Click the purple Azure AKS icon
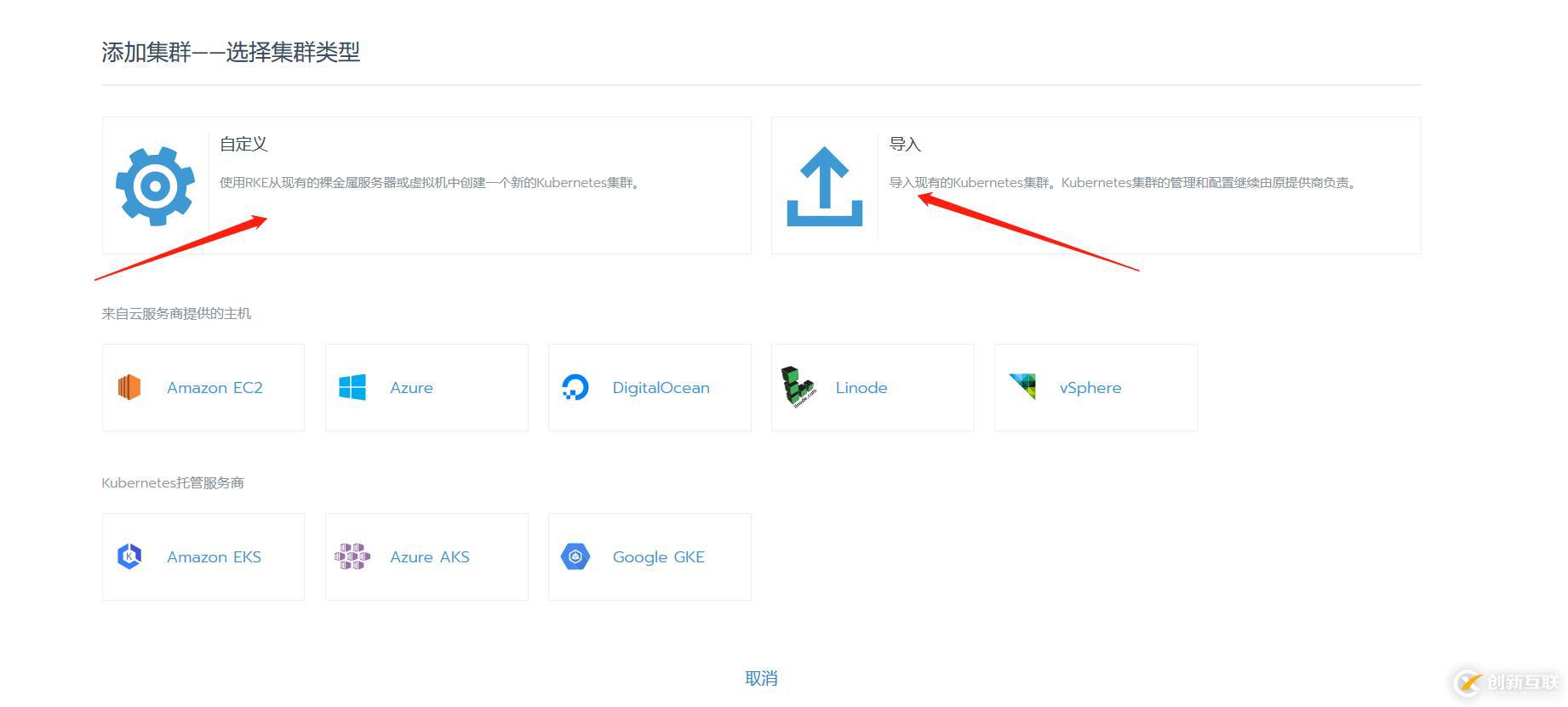 (352, 556)
